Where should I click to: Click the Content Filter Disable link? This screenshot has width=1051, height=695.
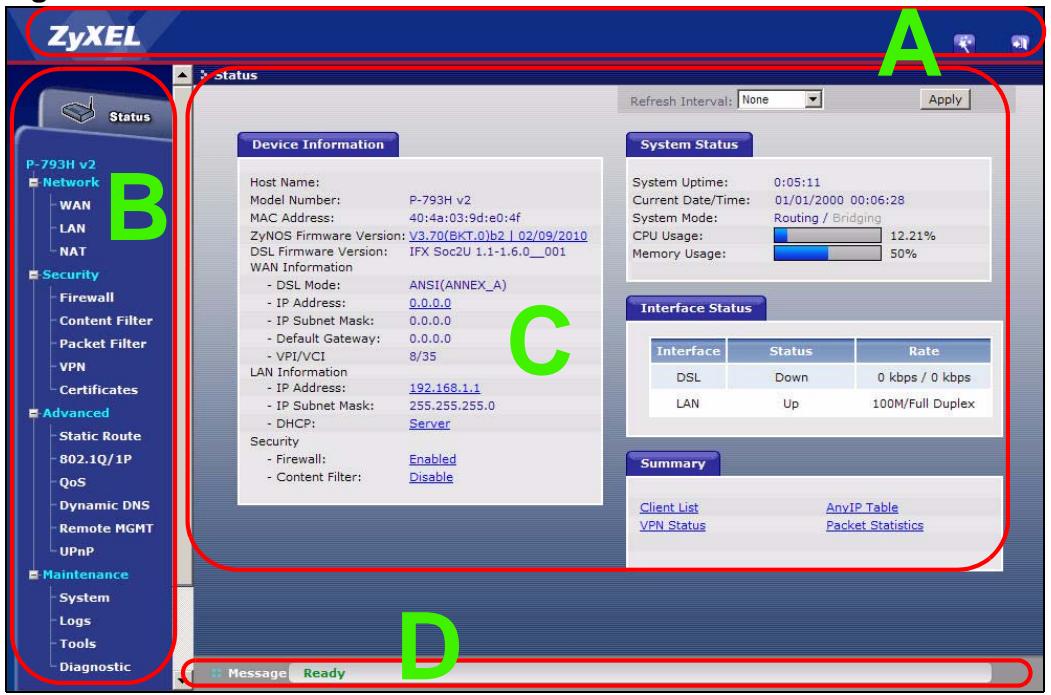[x=431, y=477]
